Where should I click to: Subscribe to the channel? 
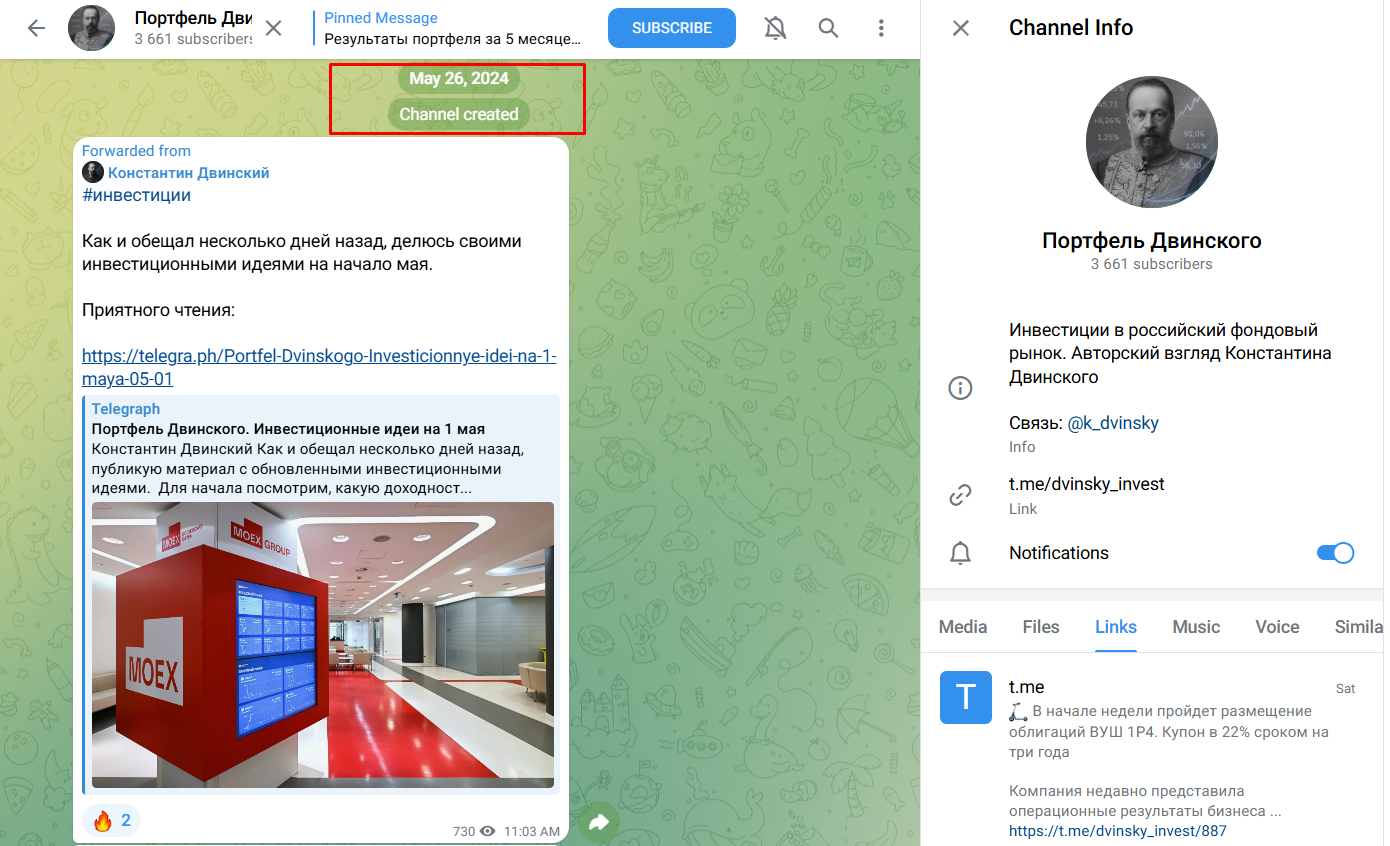[671, 28]
